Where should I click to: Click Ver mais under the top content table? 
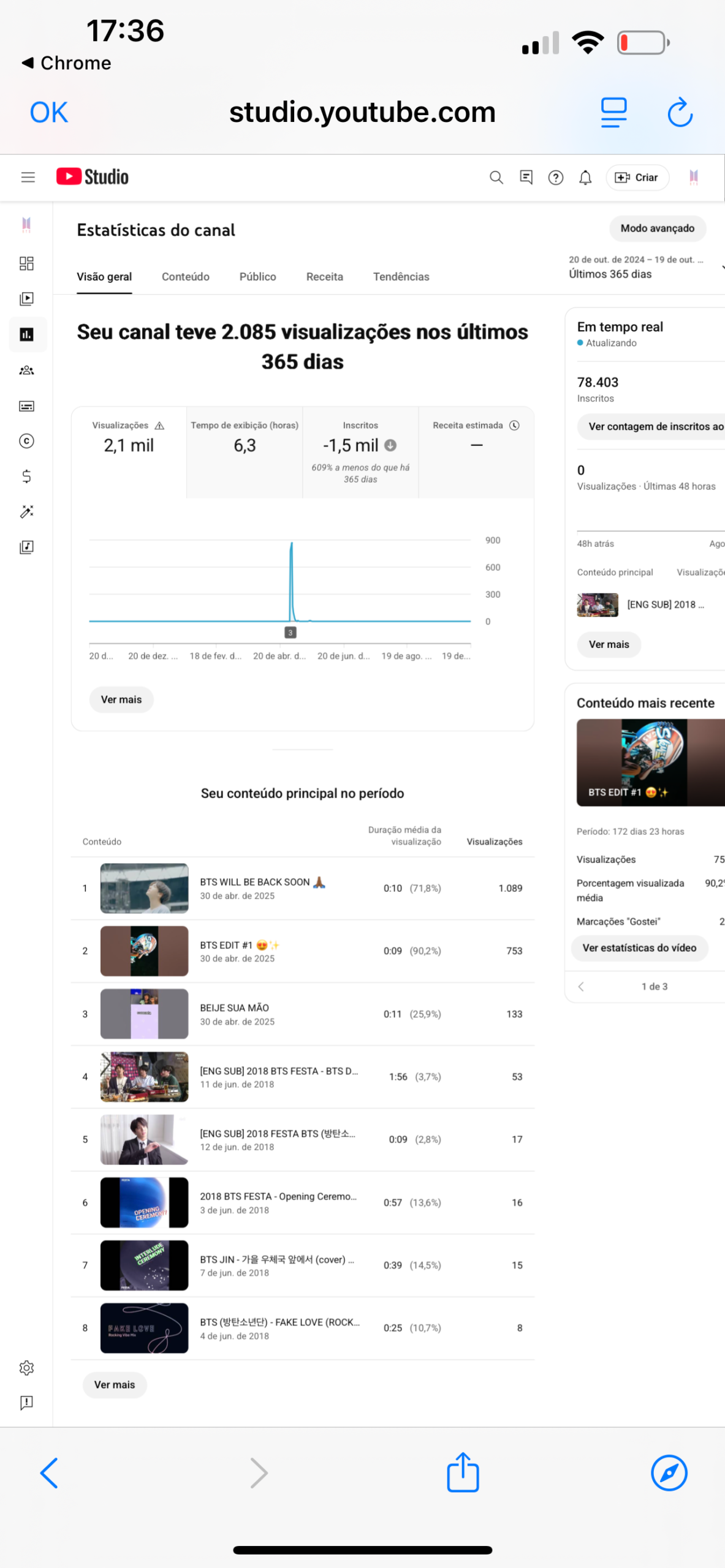(115, 1385)
